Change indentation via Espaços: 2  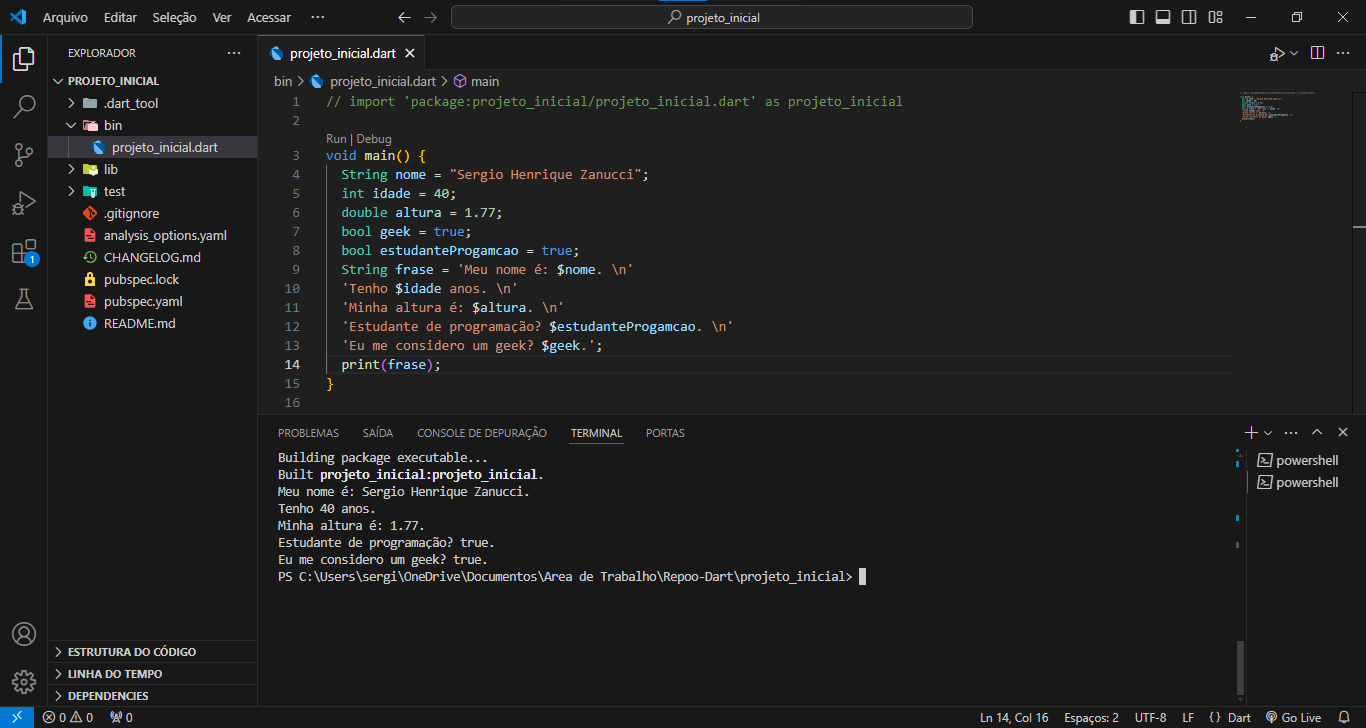click(x=1091, y=717)
